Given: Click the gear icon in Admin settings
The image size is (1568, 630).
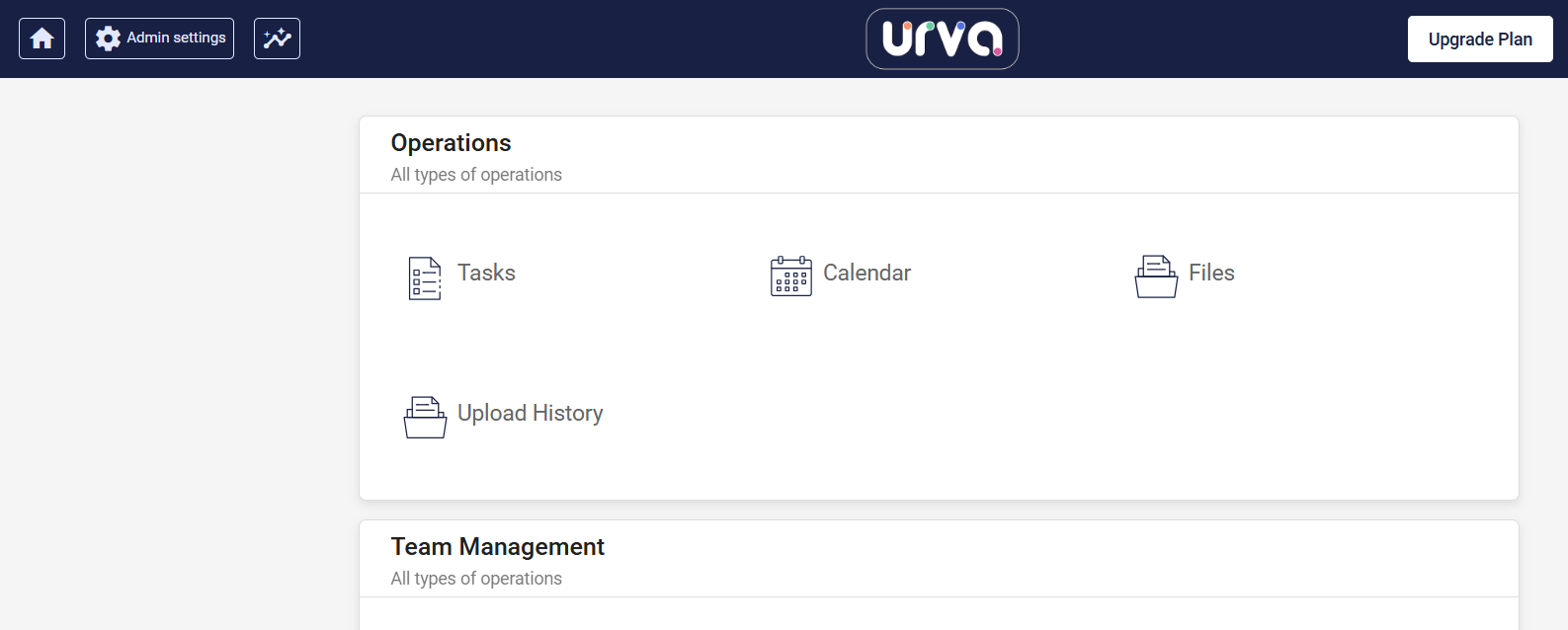Looking at the screenshot, I should [108, 39].
